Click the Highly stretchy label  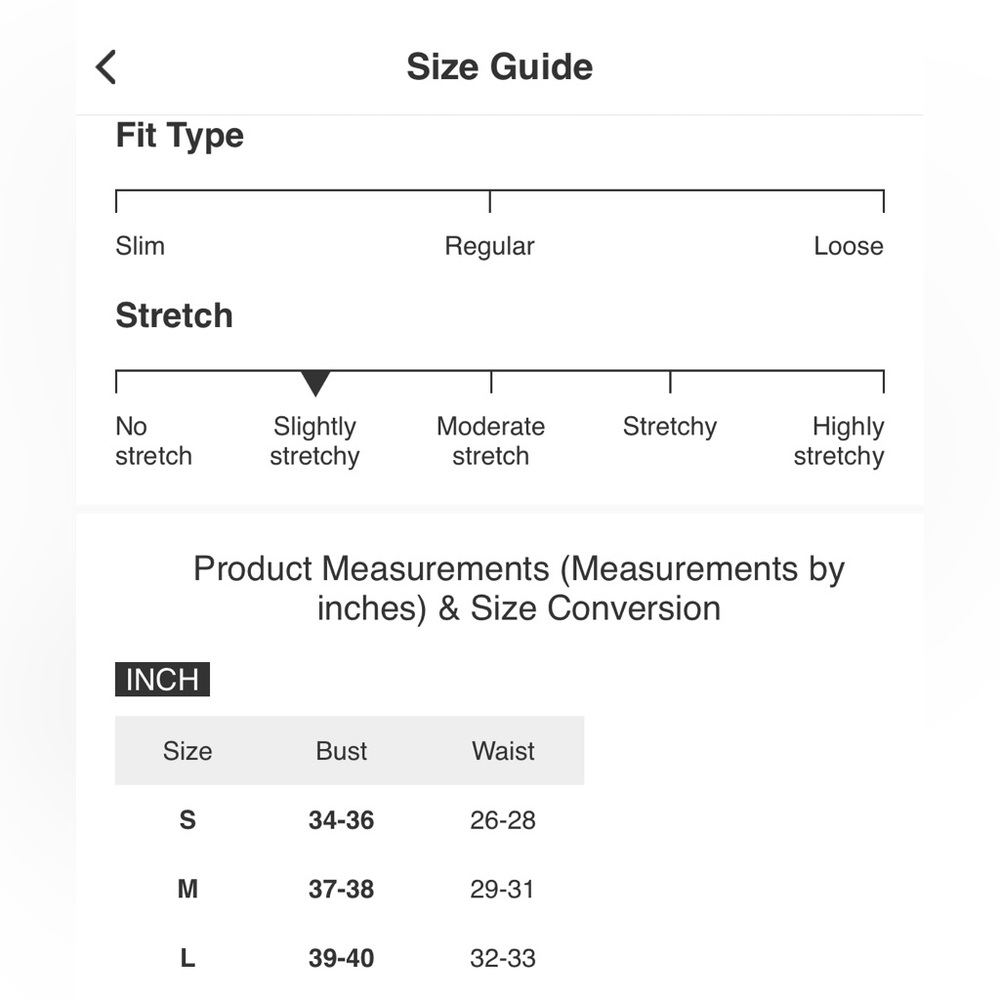click(839, 441)
